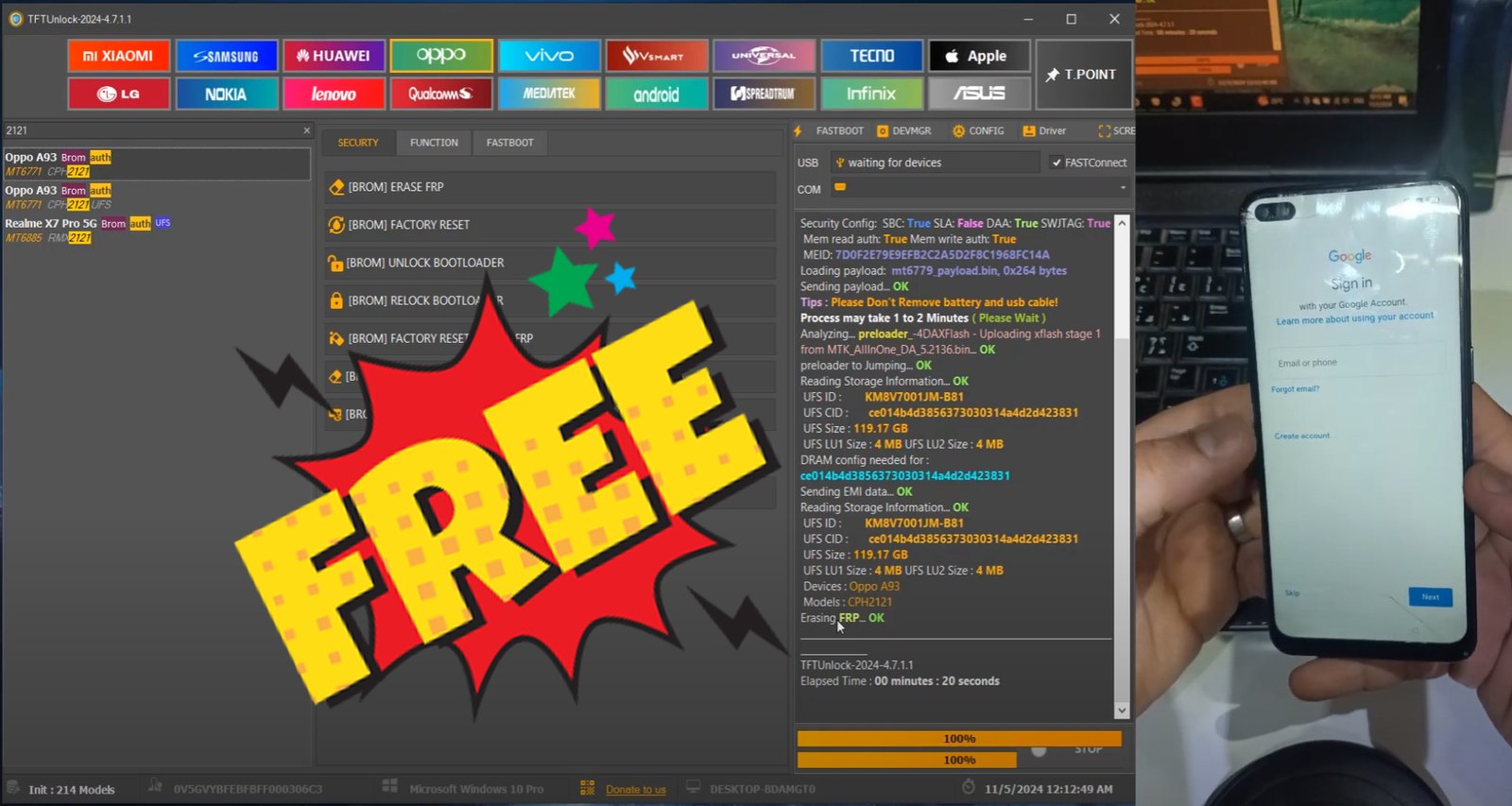
Task: Open the Lenovo brand section
Action: [334, 94]
